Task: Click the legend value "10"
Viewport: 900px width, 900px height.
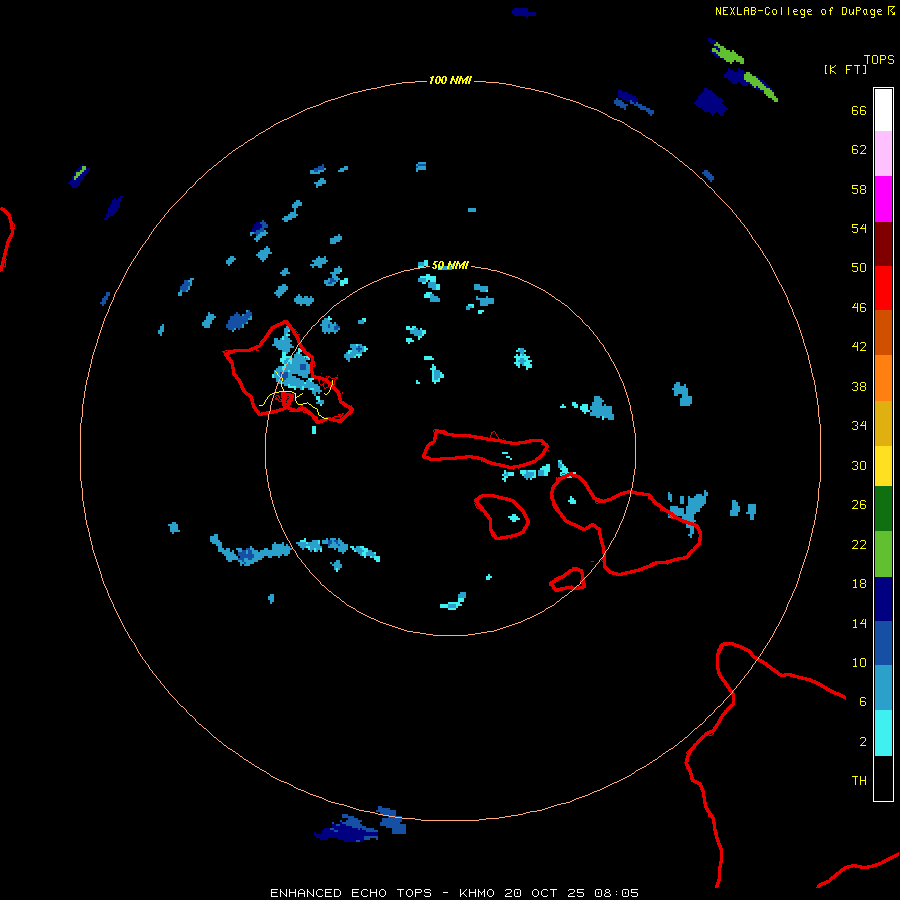Action: pos(859,663)
